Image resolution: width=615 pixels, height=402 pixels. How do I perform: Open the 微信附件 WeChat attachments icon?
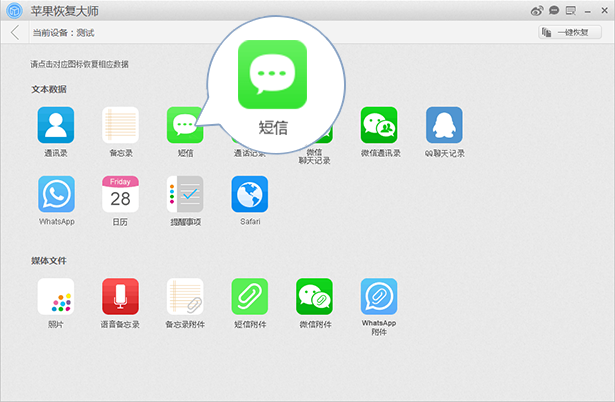[x=315, y=297]
